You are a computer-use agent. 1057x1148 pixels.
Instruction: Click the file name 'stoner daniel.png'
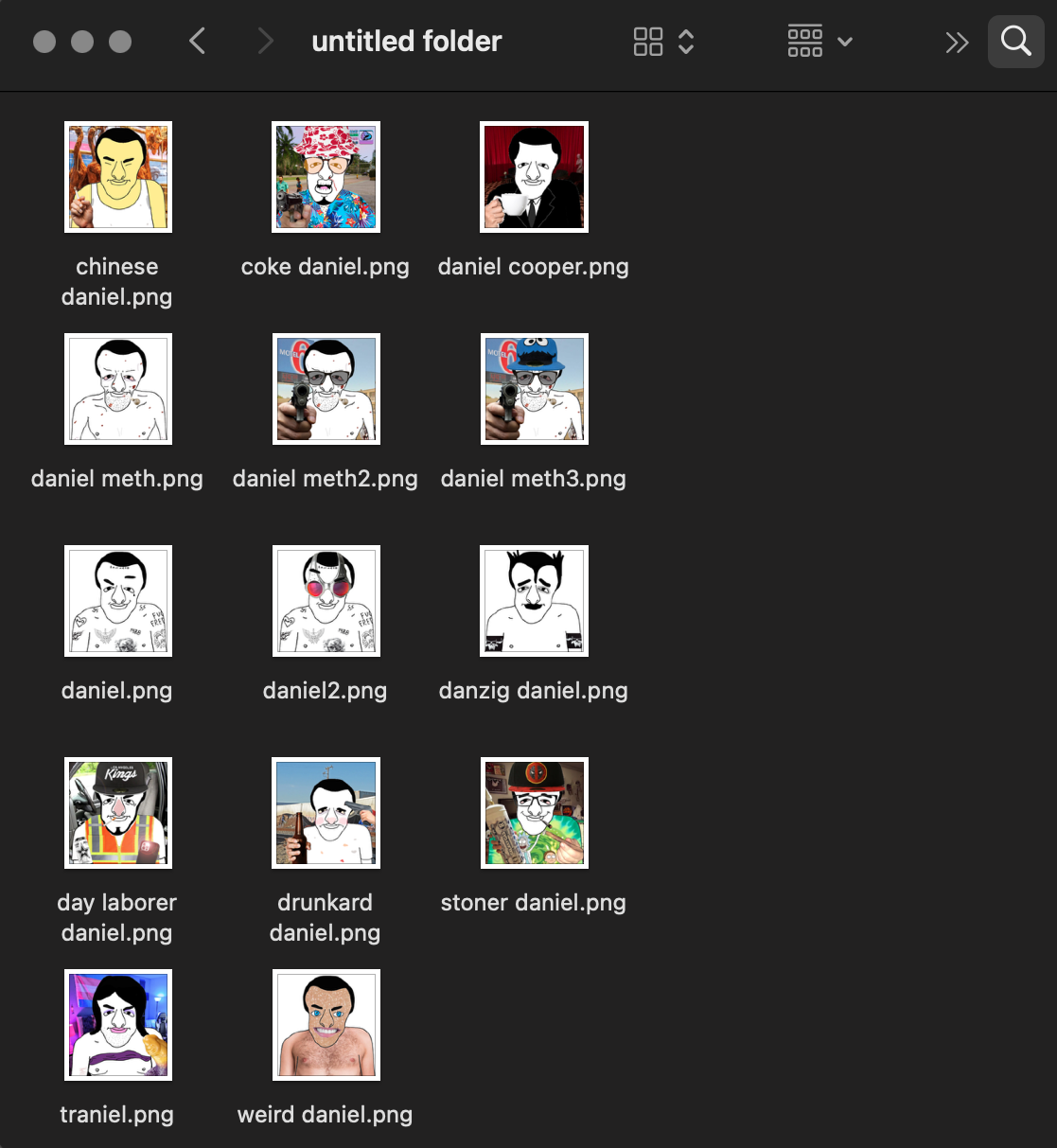pos(534,903)
